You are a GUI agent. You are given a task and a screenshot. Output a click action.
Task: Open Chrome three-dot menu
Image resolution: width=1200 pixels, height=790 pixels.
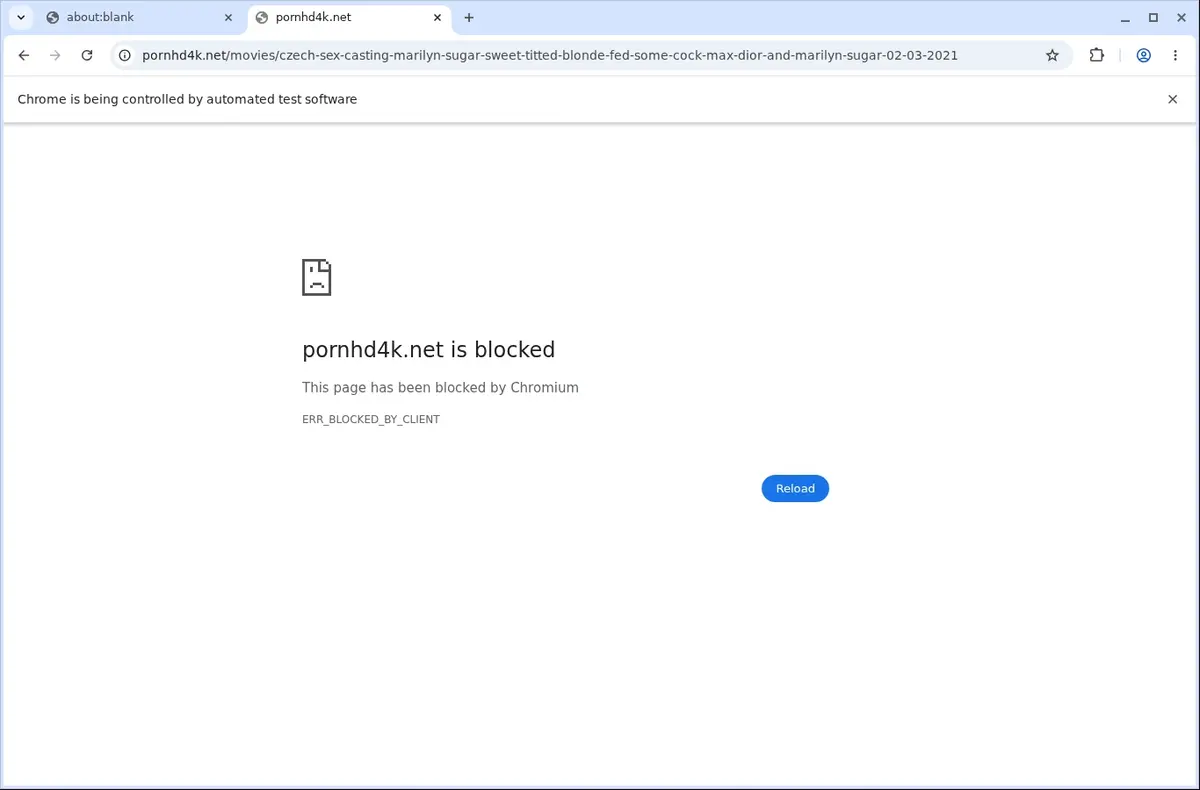pyautogui.click(x=1175, y=56)
